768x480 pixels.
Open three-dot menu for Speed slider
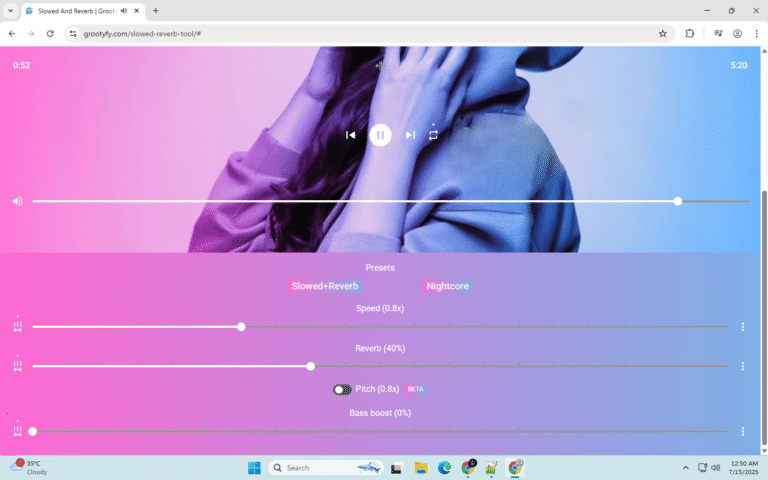click(742, 326)
